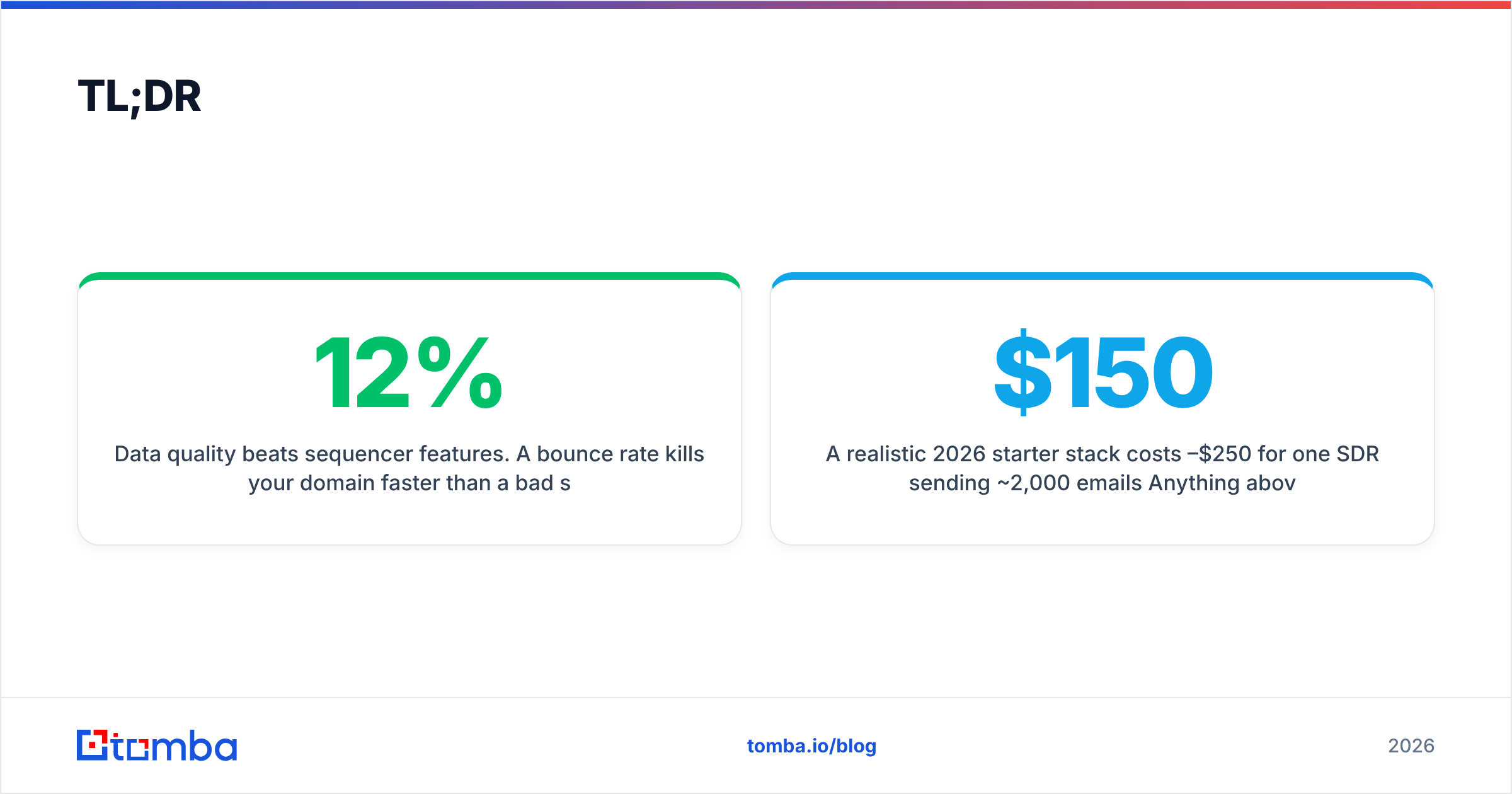
Task: Click the TL;DR heading
Action: [139, 96]
